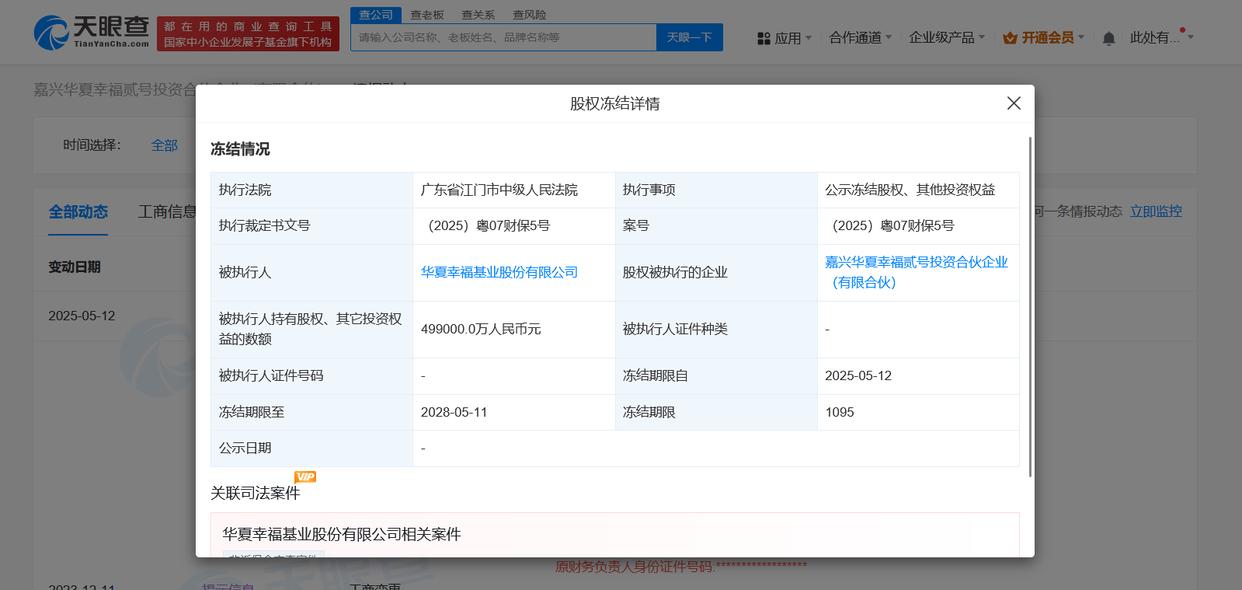Screen dimensions: 1242x590
Task: Open the 华夏幸福基业股份有限公司 link
Action: point(499,272)
